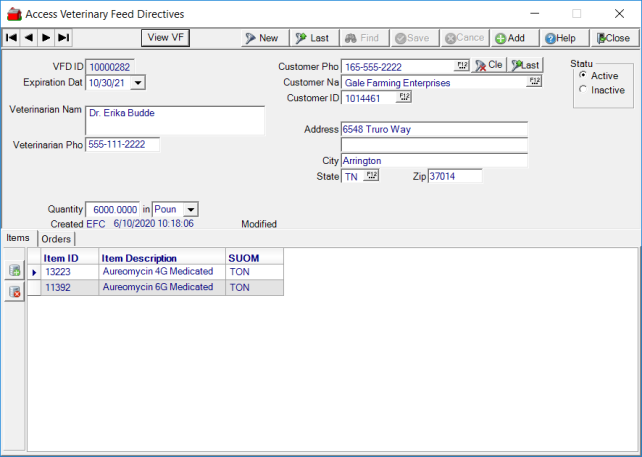This screenshot has height=457, width=642.
Task: Select the Active status radio button
Action: click(x=583, y=76)
